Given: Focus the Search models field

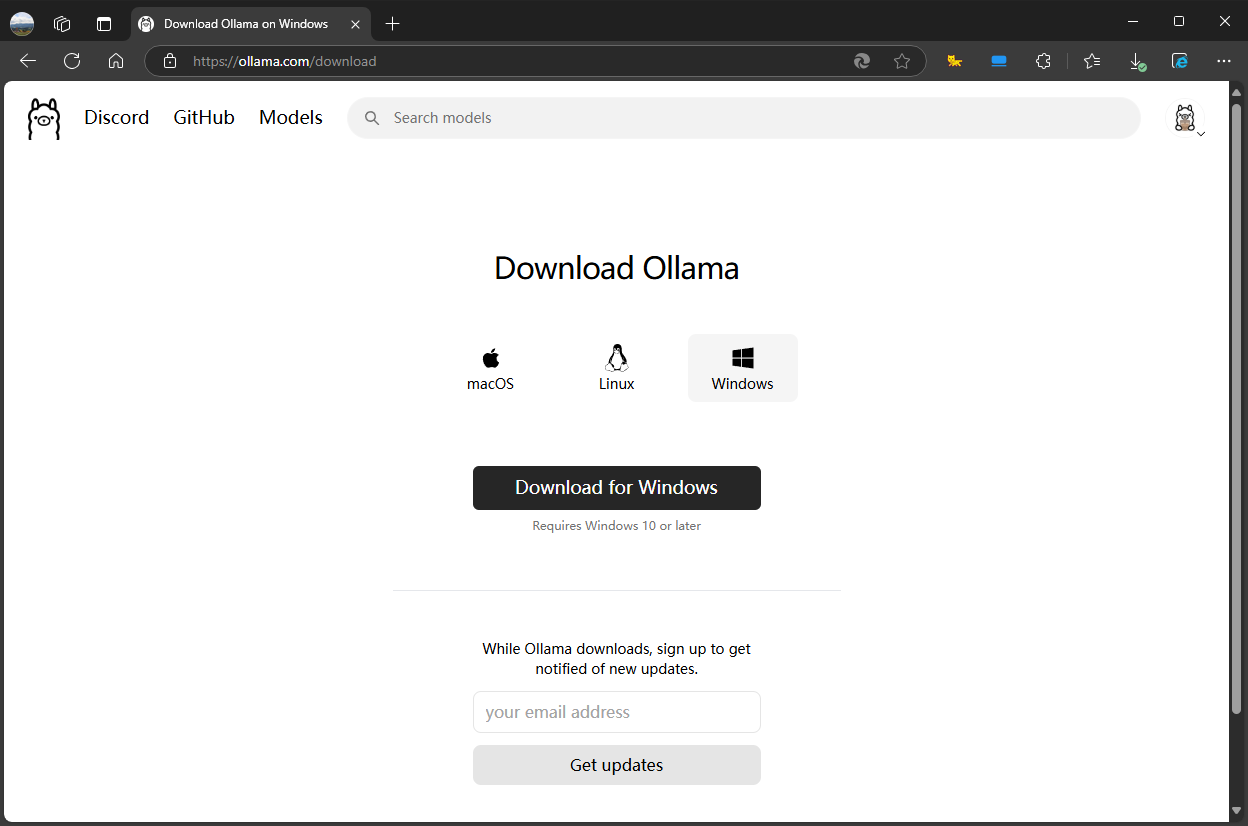Looking at the screenshot, I should tap(743, 118).
